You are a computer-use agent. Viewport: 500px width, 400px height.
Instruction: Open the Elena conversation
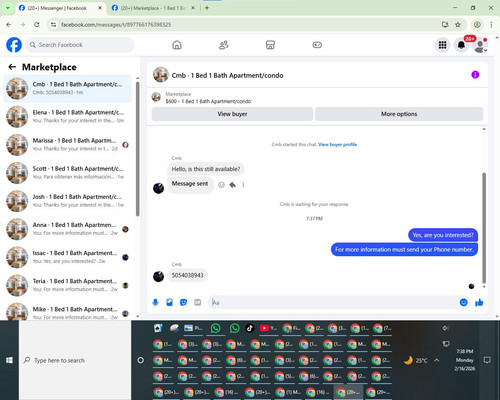point(67,116)
